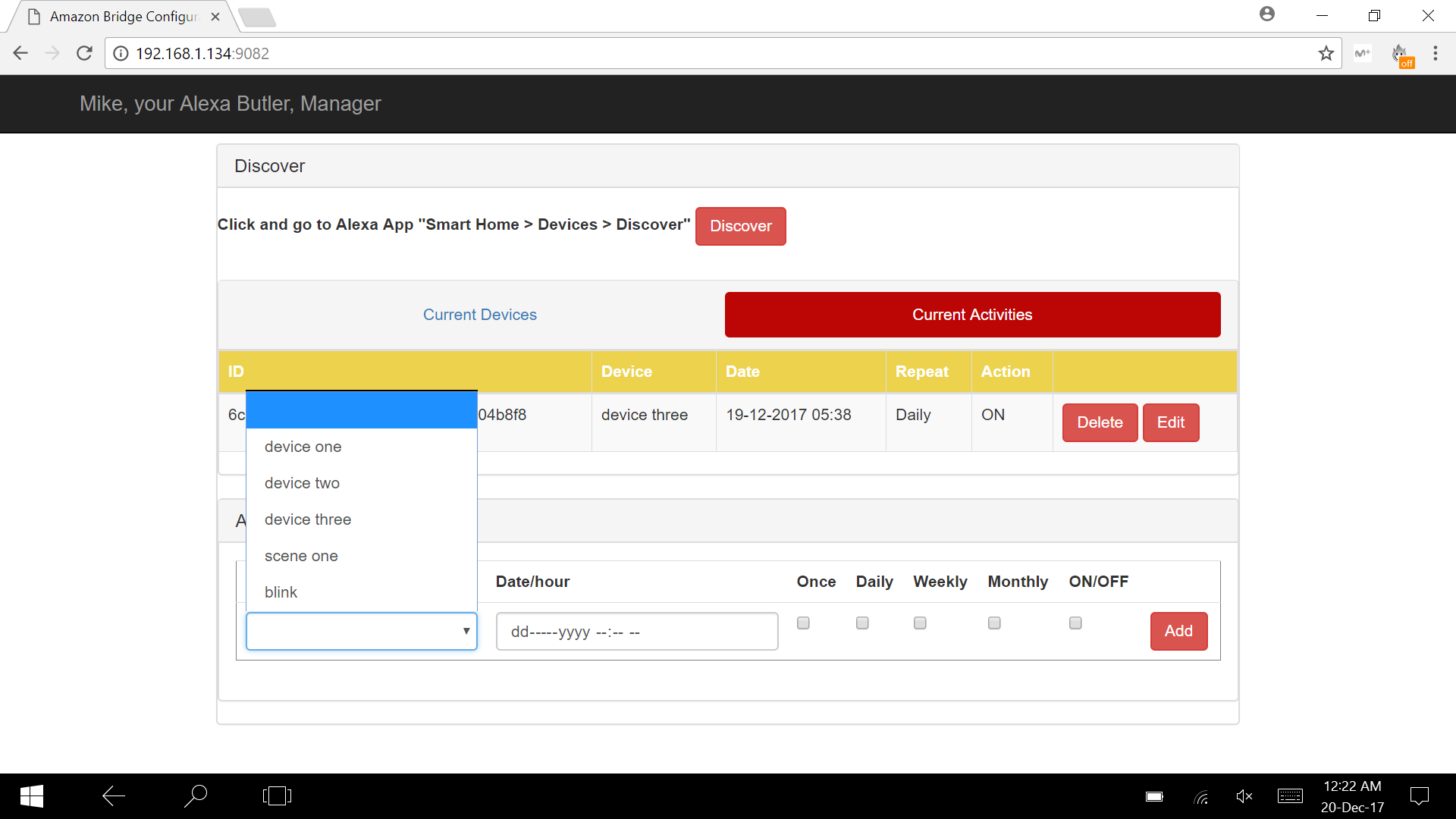Check the Monthly checkbox
The width and height of the screenshot is (1456, 819).
994,623
